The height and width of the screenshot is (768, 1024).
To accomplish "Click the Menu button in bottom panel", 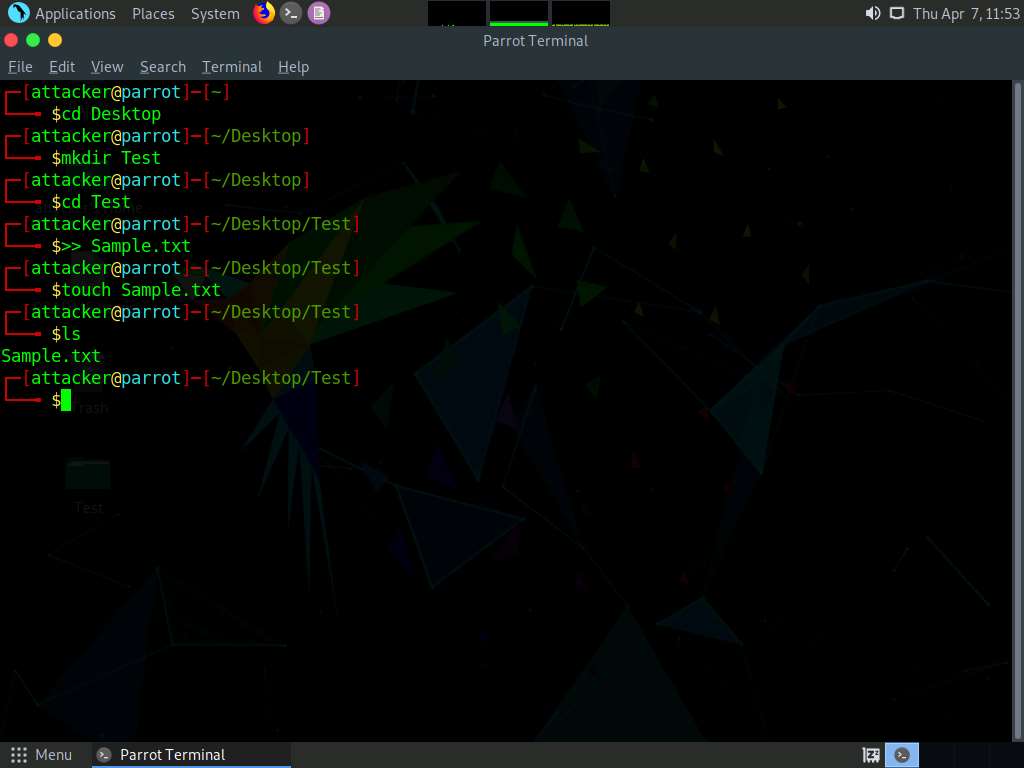I will pos(42,755).
